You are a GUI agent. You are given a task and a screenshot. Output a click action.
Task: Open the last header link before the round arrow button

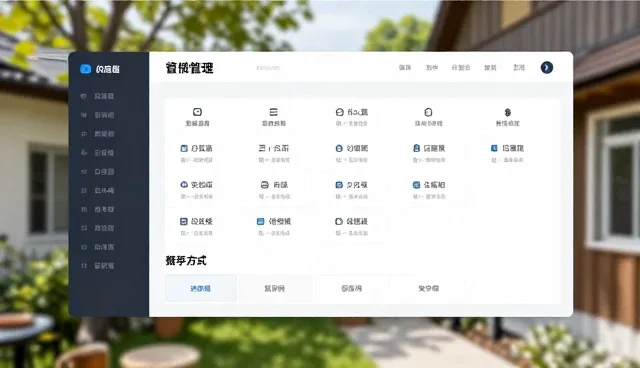click(x=519, y=68)
